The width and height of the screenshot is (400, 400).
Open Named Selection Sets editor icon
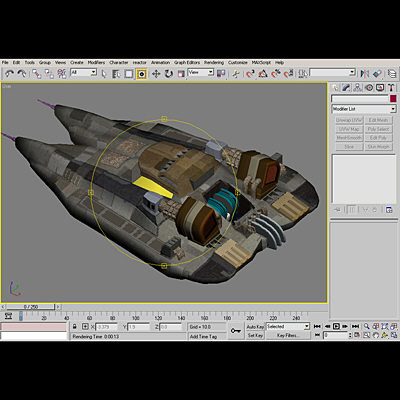point(303,74)
